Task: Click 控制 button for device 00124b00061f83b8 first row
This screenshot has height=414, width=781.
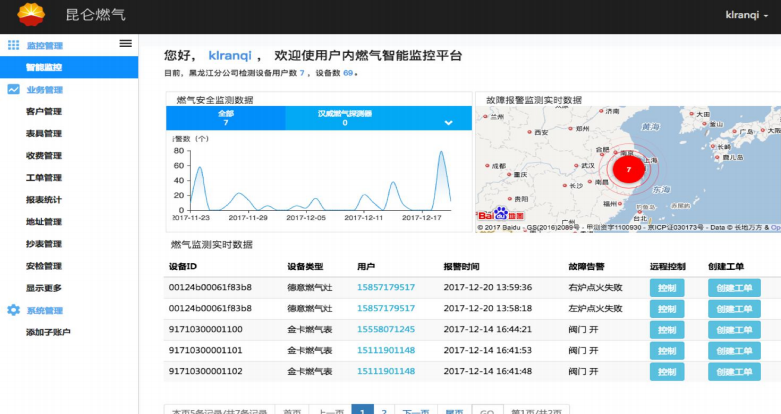Action: pyautogui.click(x=667, y=288)
